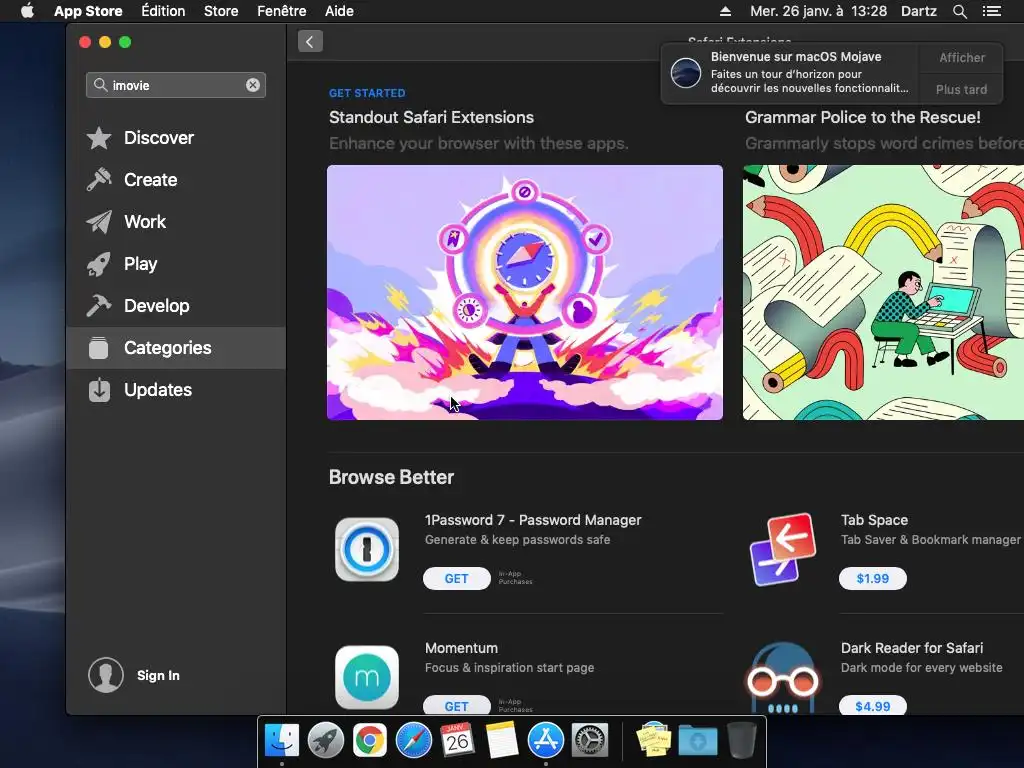Click the Sign In link
The image size is (1024, 768).
coord(158,676)
